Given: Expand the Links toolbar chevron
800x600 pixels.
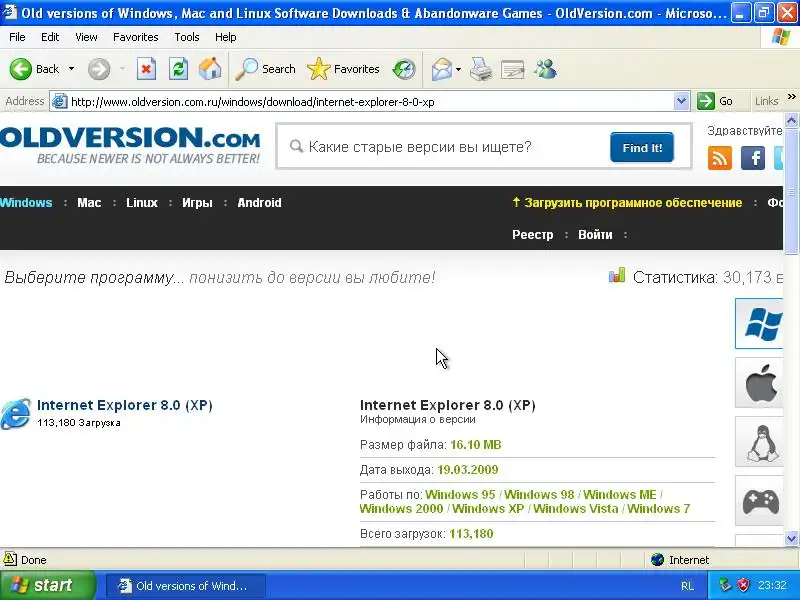Looking at the screenshot, I should point(792,96).
